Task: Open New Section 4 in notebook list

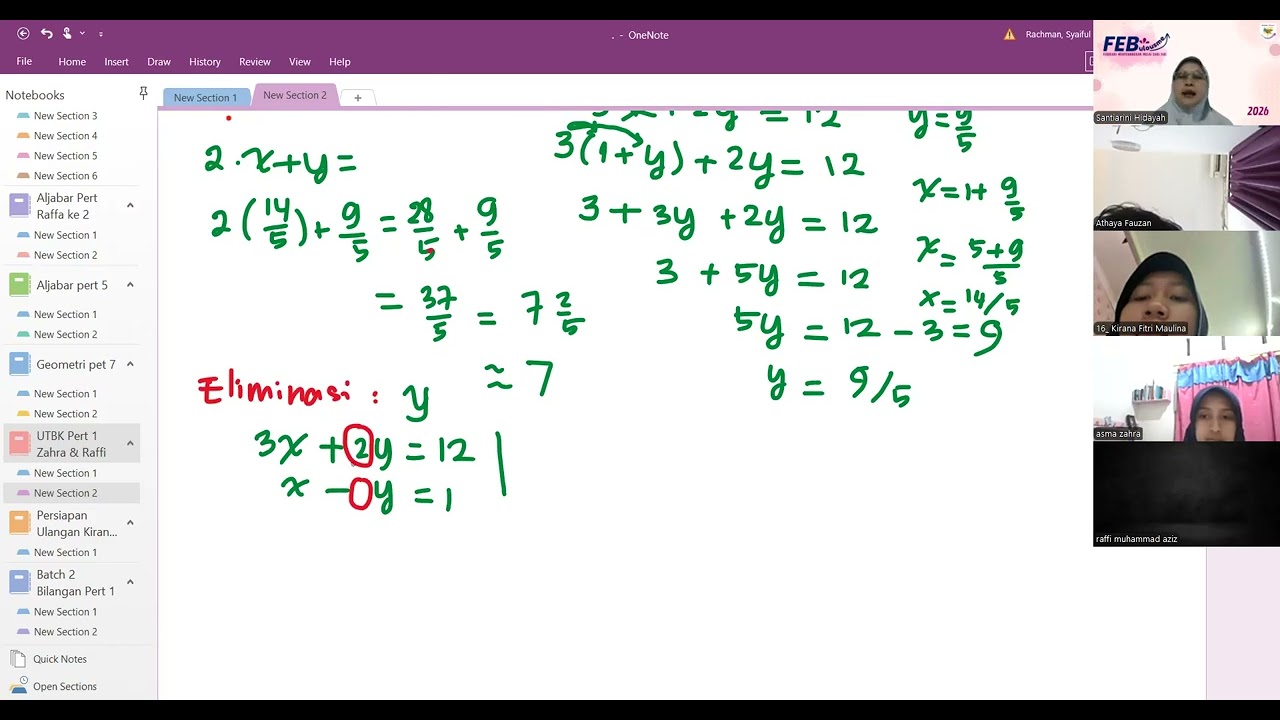Action: pyautogui.click(x=65, y=136)
